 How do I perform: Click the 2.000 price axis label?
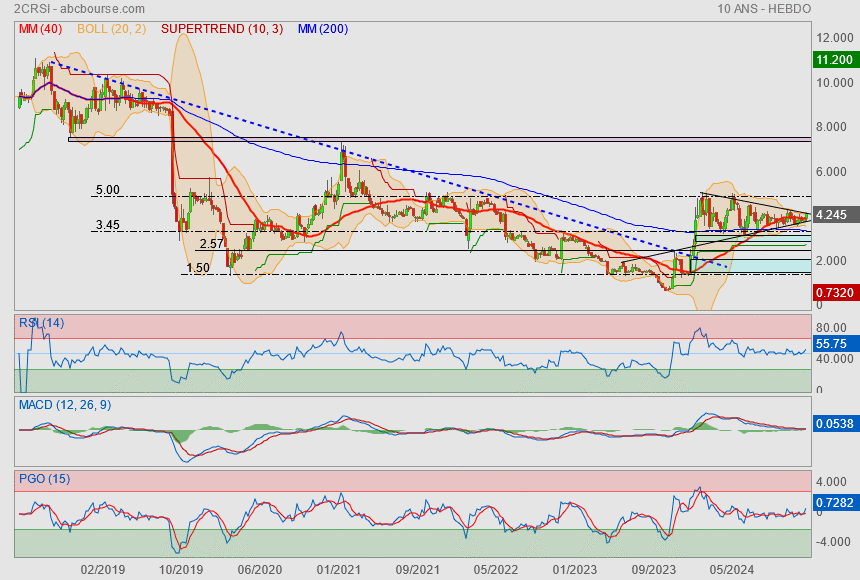tap(831, 261)
